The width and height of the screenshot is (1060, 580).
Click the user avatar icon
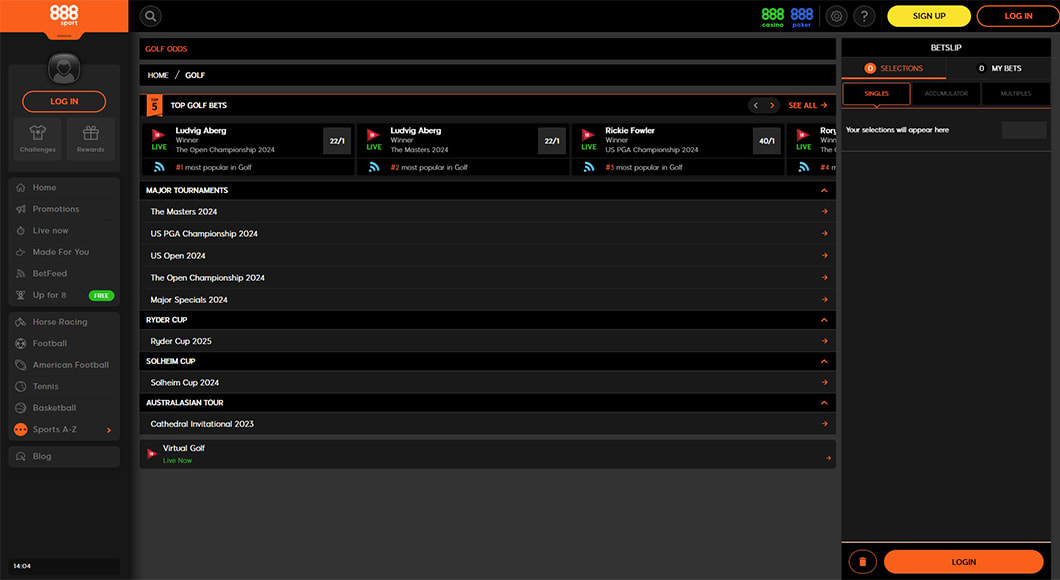coord(64,68)
